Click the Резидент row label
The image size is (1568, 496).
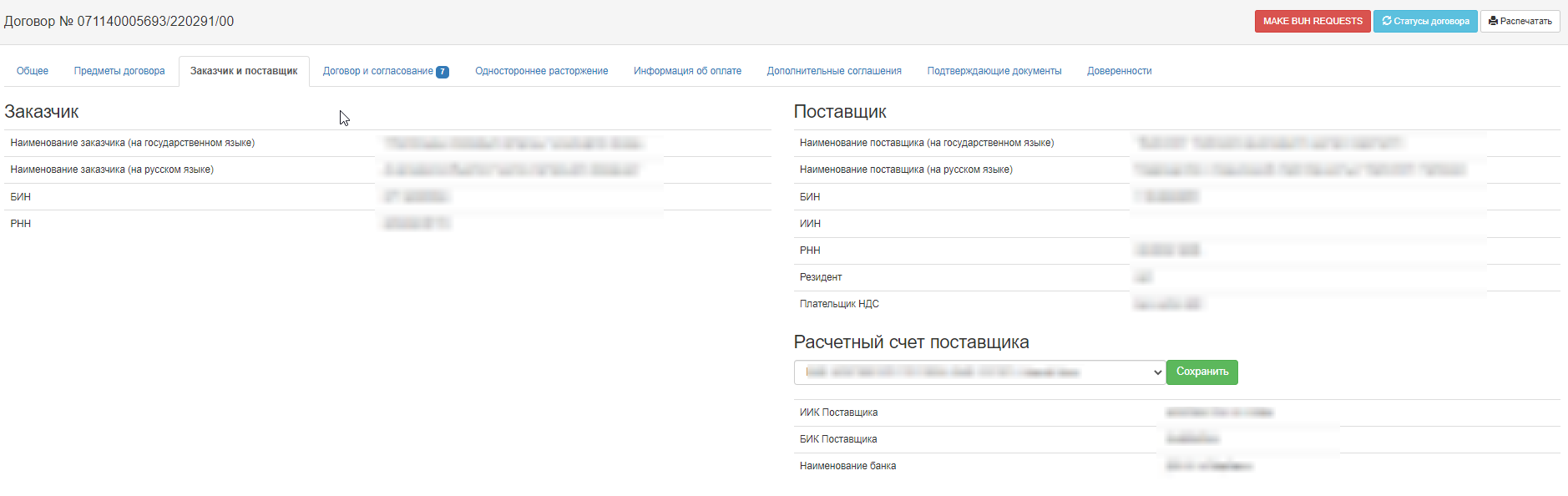[821, 277]
